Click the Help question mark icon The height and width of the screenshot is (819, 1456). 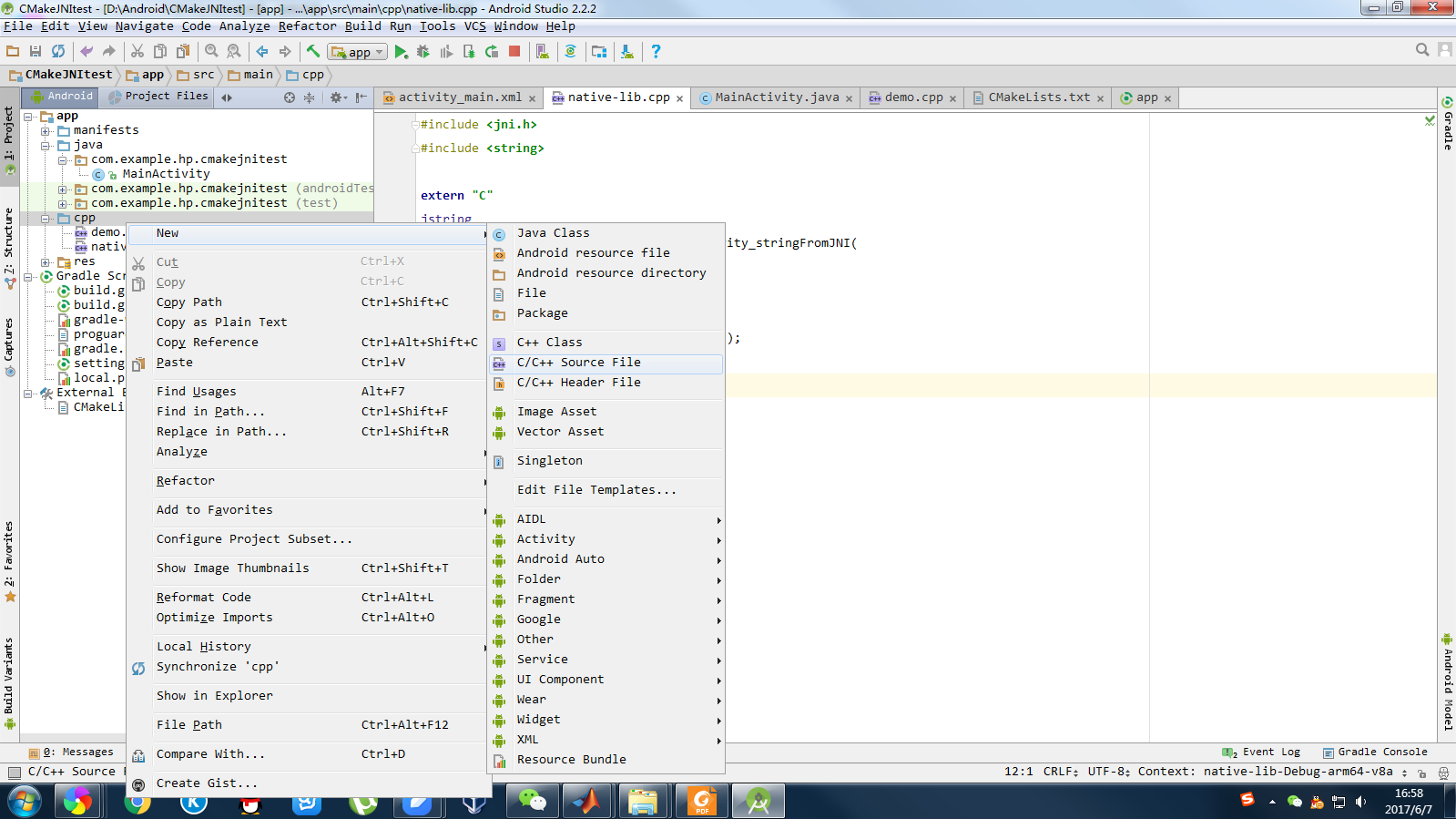(x=656, y=52)
